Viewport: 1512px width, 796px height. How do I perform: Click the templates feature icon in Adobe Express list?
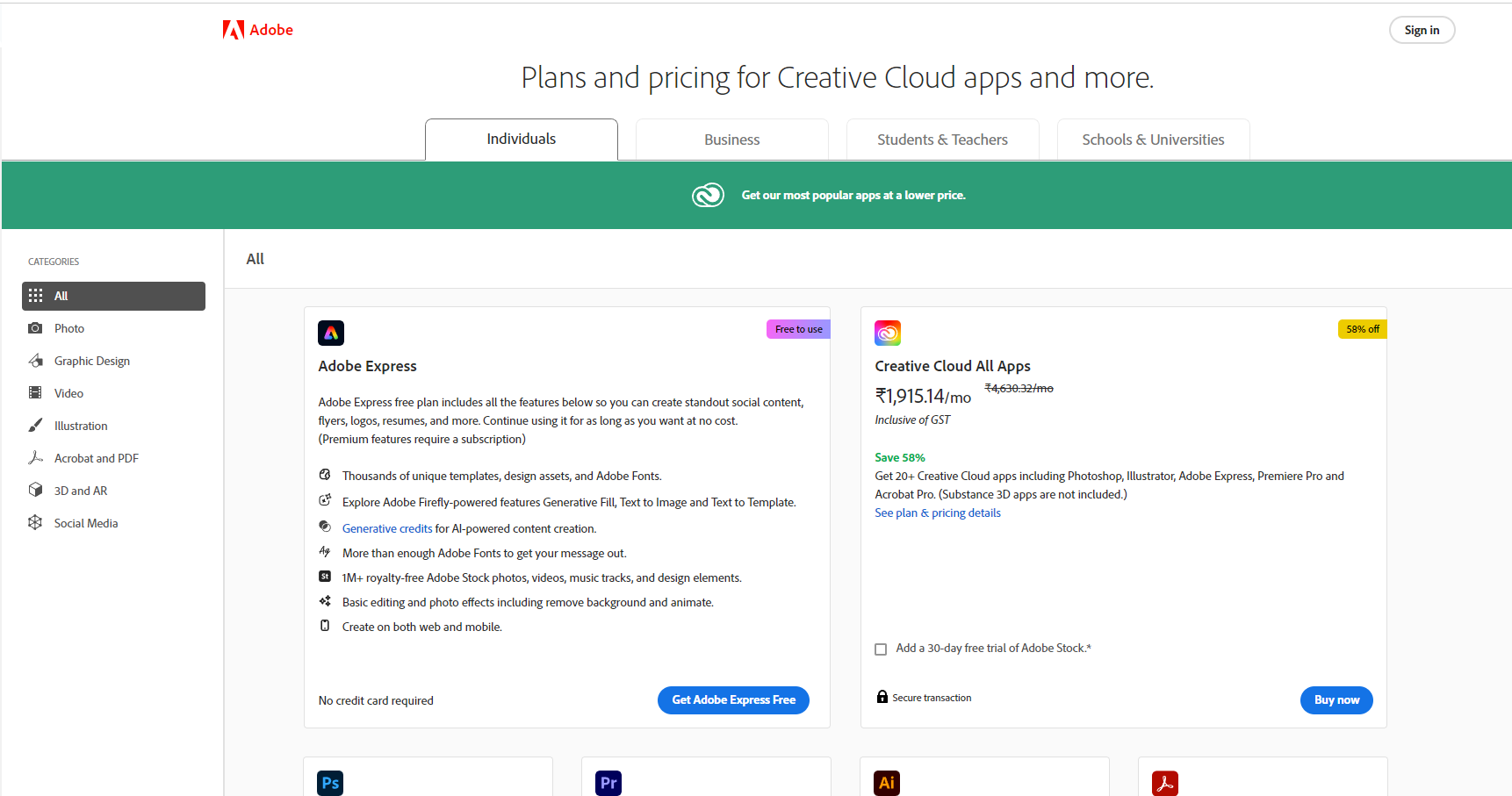point(325,475)
